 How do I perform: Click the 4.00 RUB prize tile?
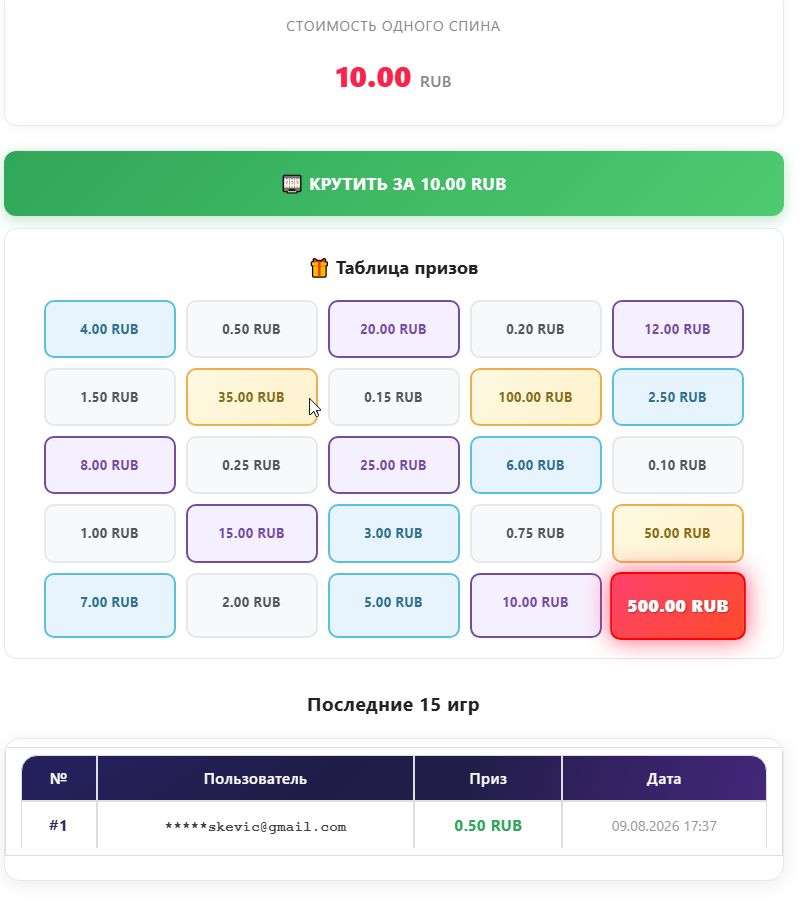(x=110, y=329)
